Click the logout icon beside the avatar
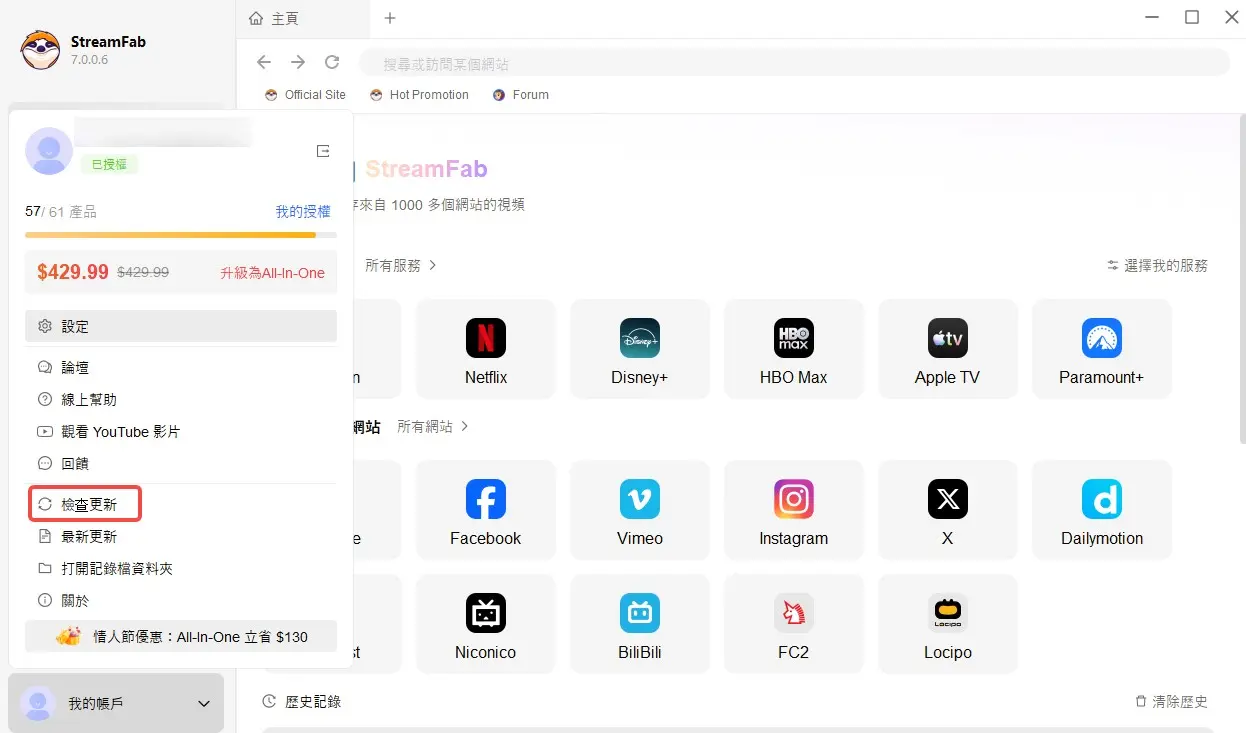This screenshot has height=733, width=1246. pos(323,151)
